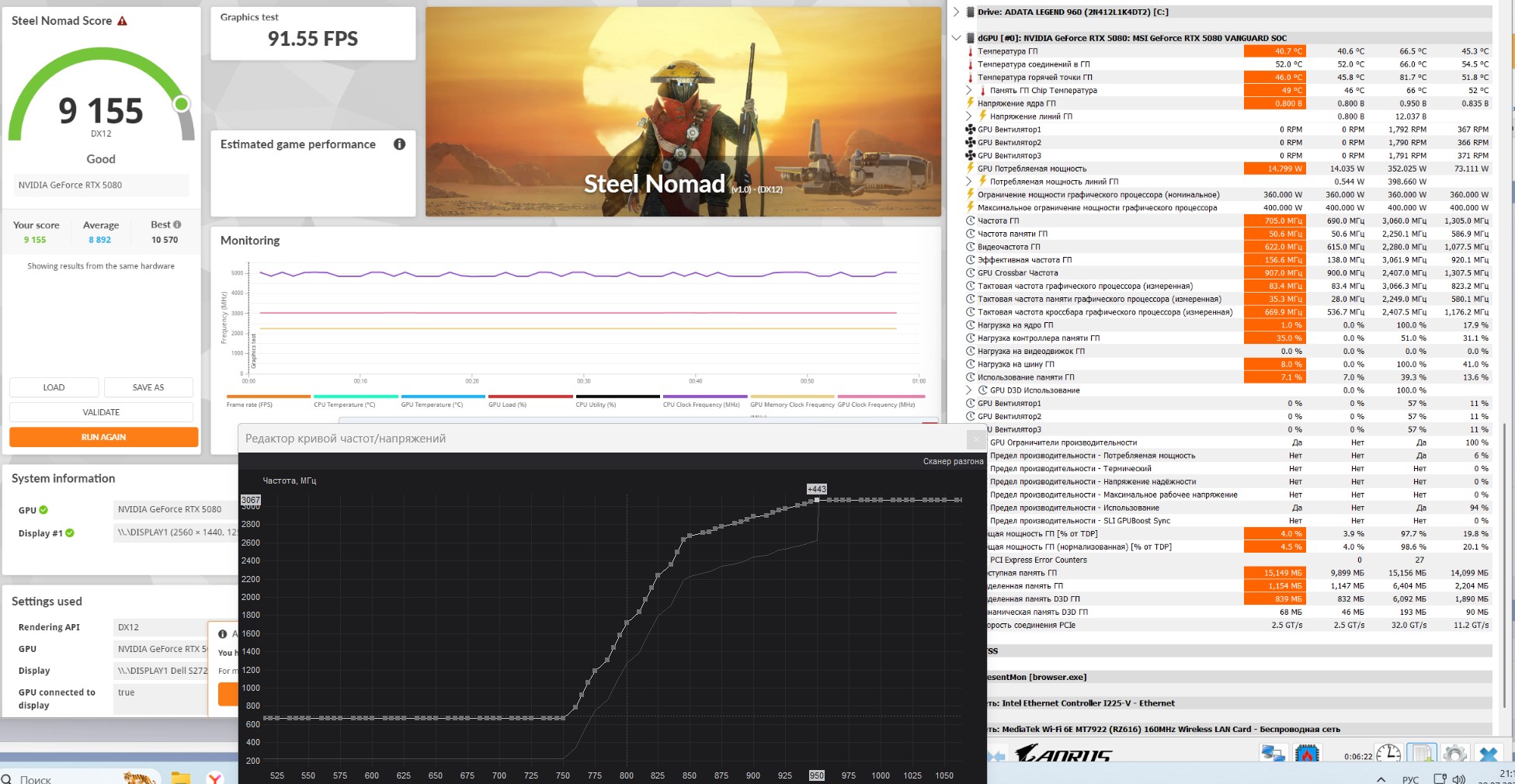Click the MediaTek Wi-Fi 6E MT7922 header
Viewport: 1515px width, 784px height.
coord(1239,729)
